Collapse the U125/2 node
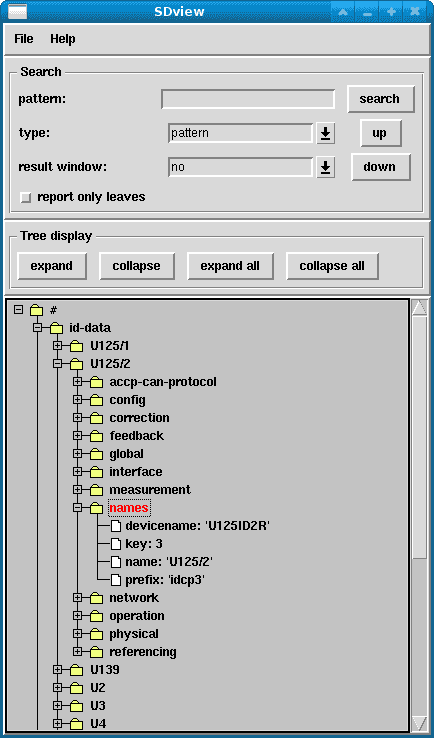The height and width of the screenshot is (738, 434). point(57,364)
